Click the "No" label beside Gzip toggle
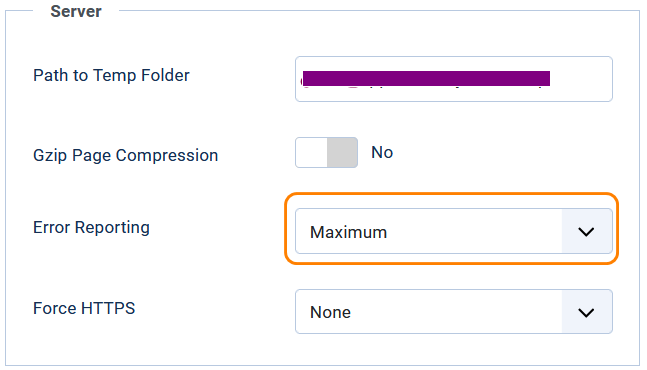The image size is (647, 370). tap(382, 153)
